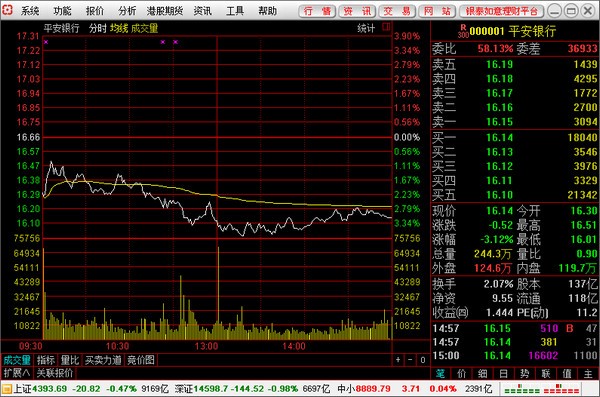Click the 卖一 16.15 order row

515,122
